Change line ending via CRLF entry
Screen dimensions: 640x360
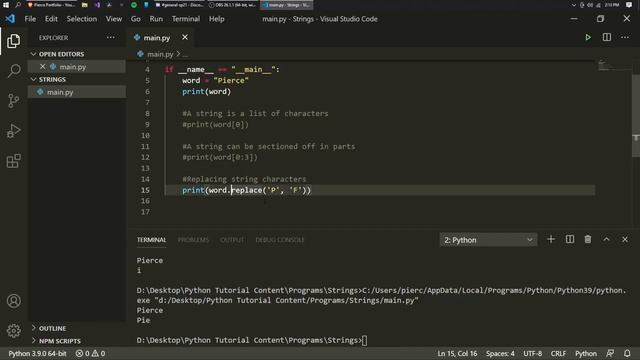558,353
